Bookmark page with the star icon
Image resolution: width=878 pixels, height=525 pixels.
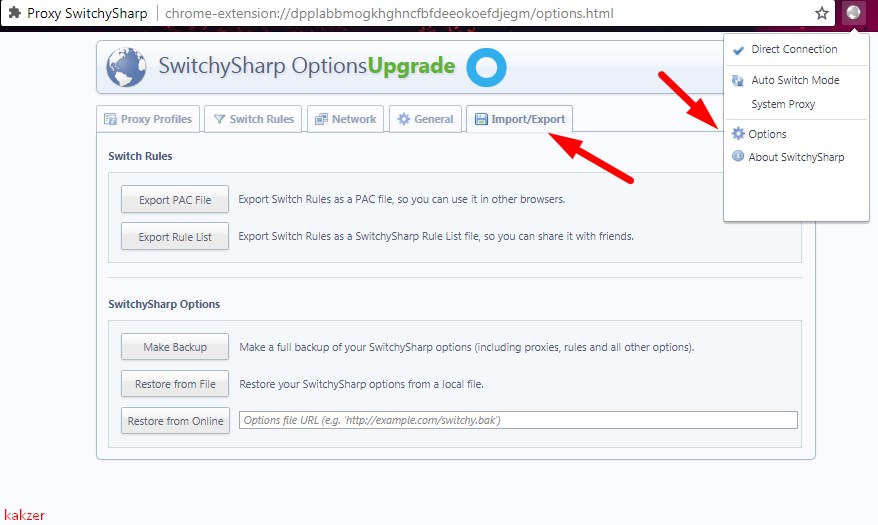click(x=821, y=13)
